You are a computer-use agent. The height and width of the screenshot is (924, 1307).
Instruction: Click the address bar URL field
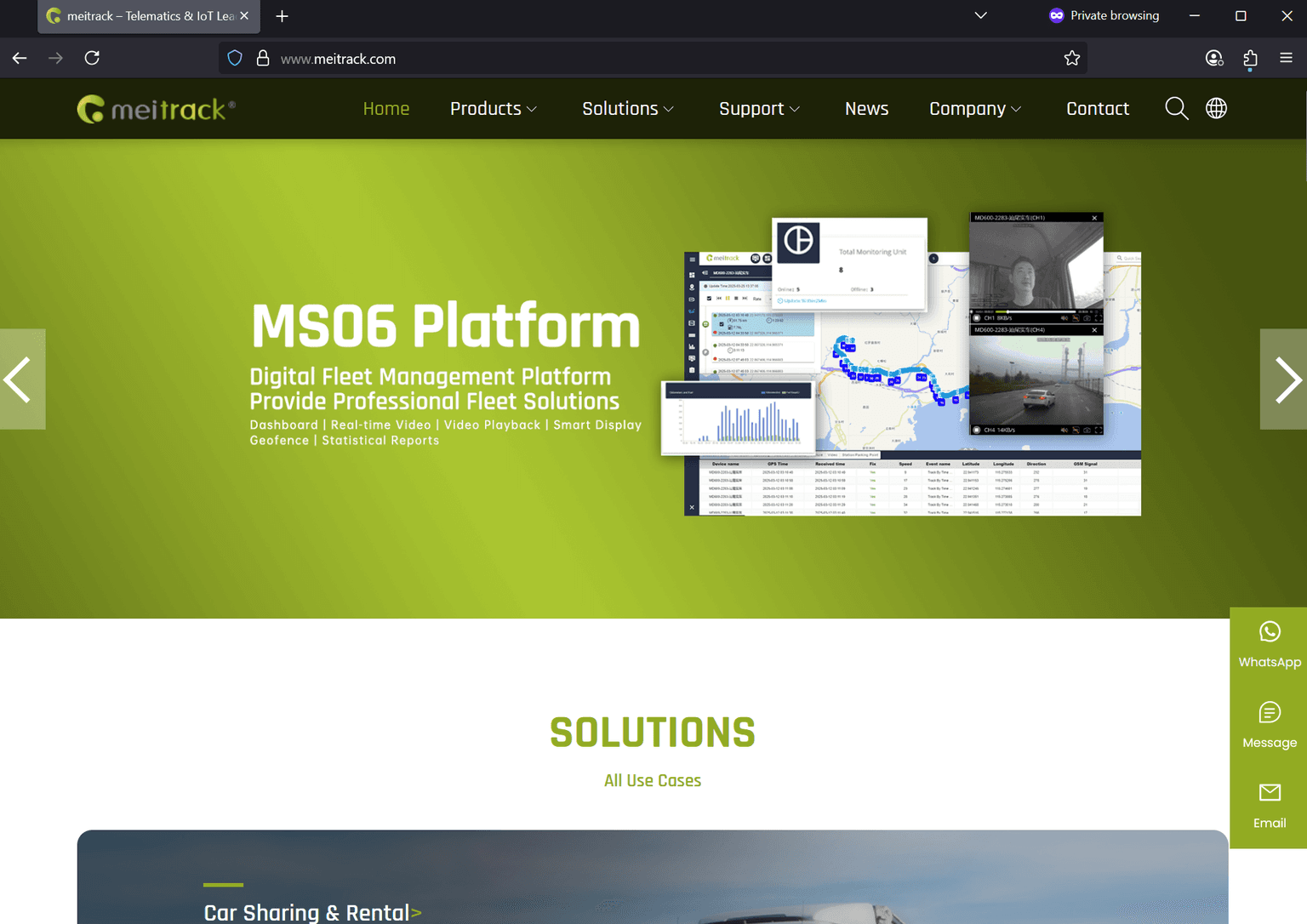596,59
